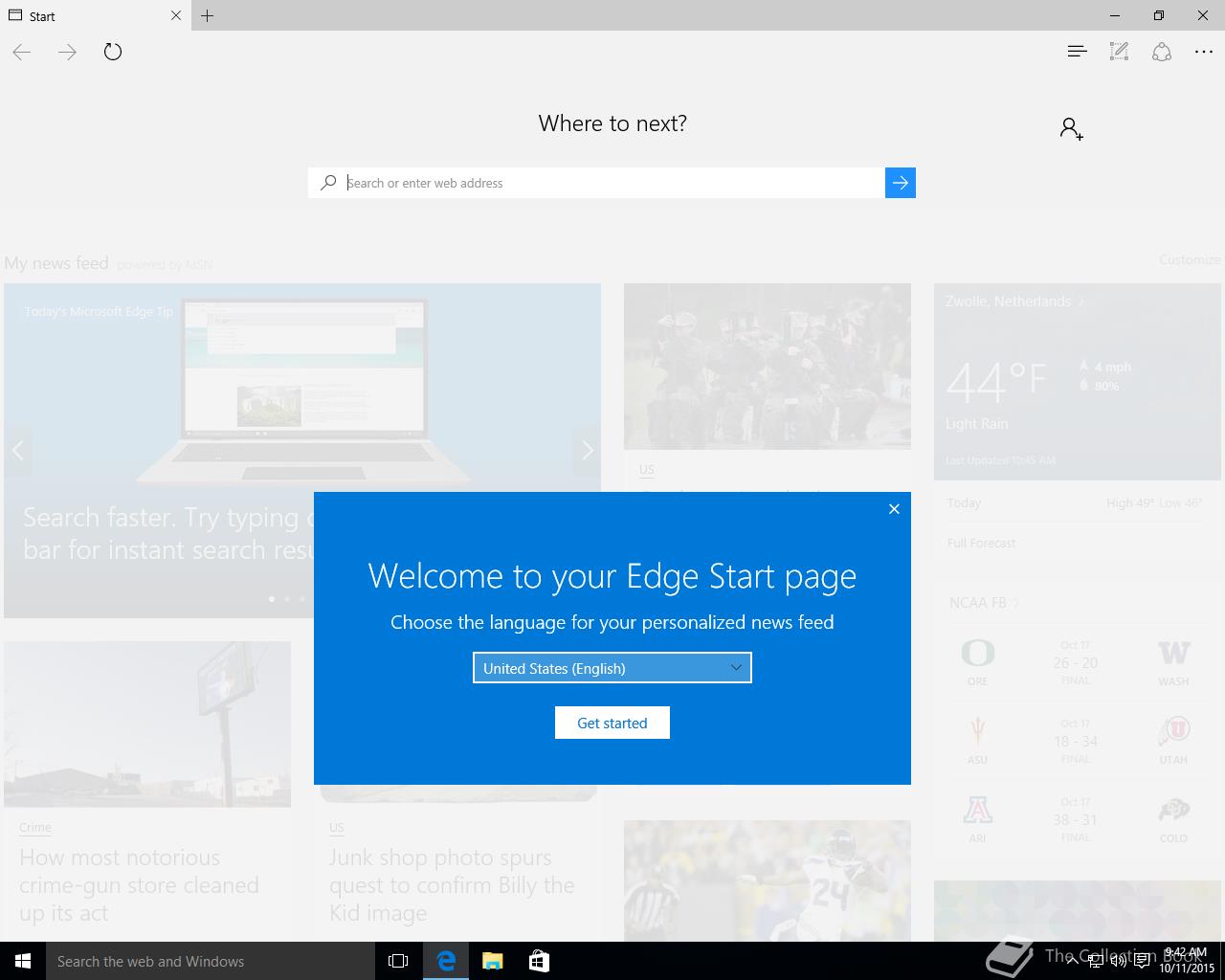Close the Welcome dialog with the X
Viewport: 1225px width, 980px height.
pos(894,509)
